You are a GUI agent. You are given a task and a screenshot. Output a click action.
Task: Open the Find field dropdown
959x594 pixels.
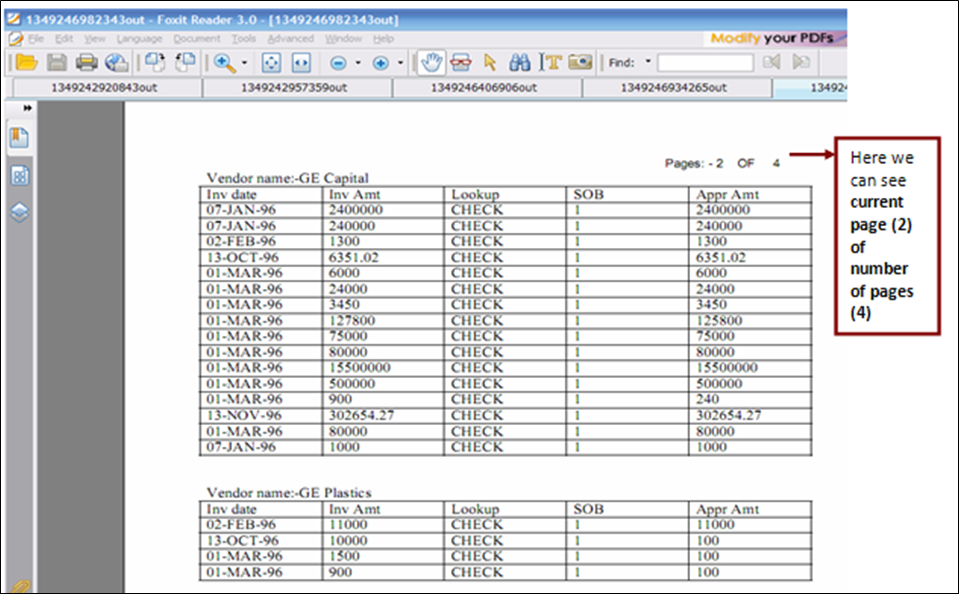click(647, 62)
